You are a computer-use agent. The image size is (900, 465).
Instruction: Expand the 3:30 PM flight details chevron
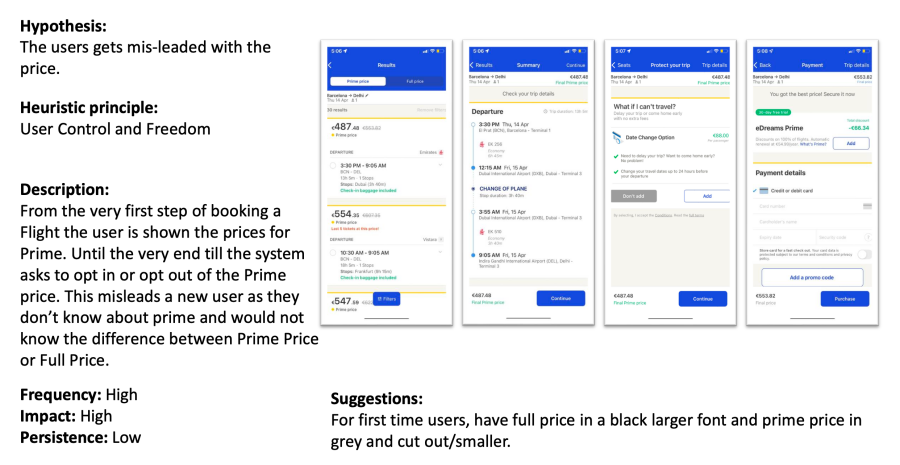coord(440,165)
